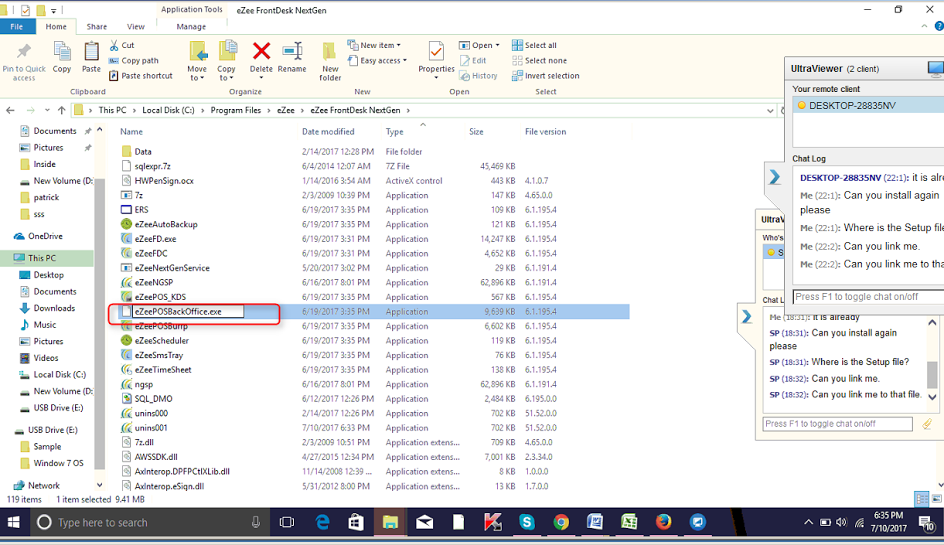Switch to large icons view button
Image resolution: width=944 pixels, height=545 pixels.
[x=937, y=499]
